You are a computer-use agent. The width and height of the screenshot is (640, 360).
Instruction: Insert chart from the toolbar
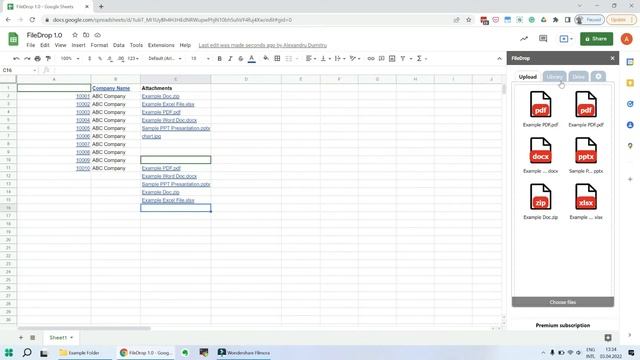(x=392, y=59)
